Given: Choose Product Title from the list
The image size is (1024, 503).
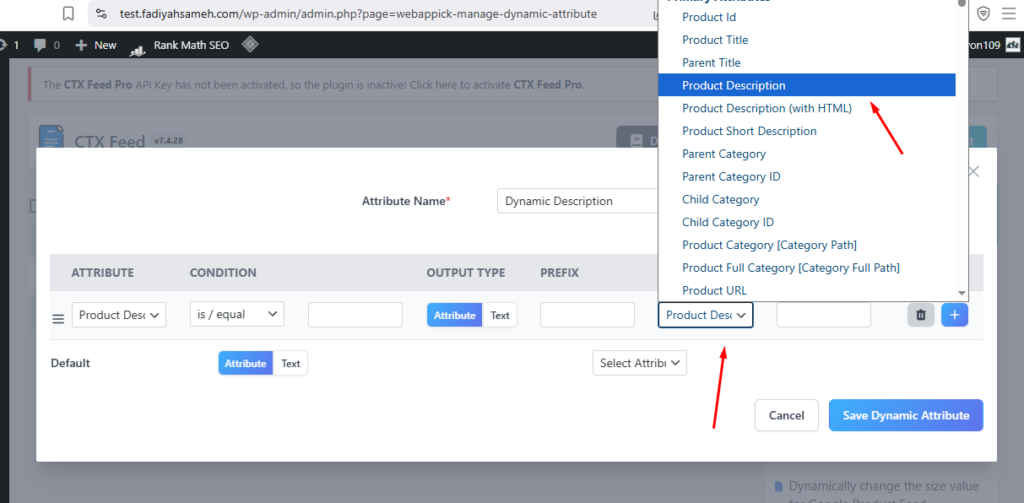Looking at the screenshot, I should (x=807, y=40).
